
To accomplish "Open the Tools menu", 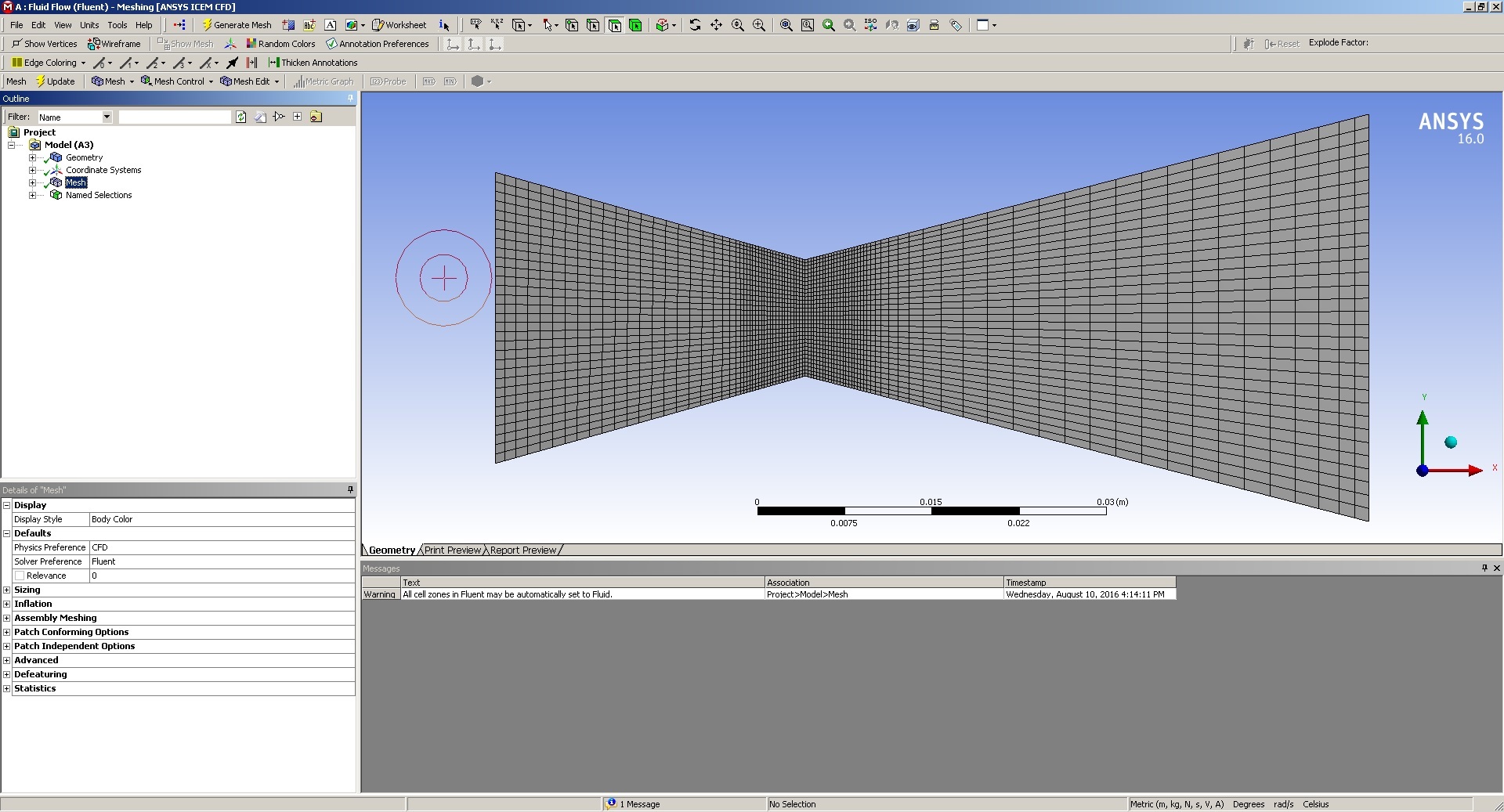I will click(117, 25).
